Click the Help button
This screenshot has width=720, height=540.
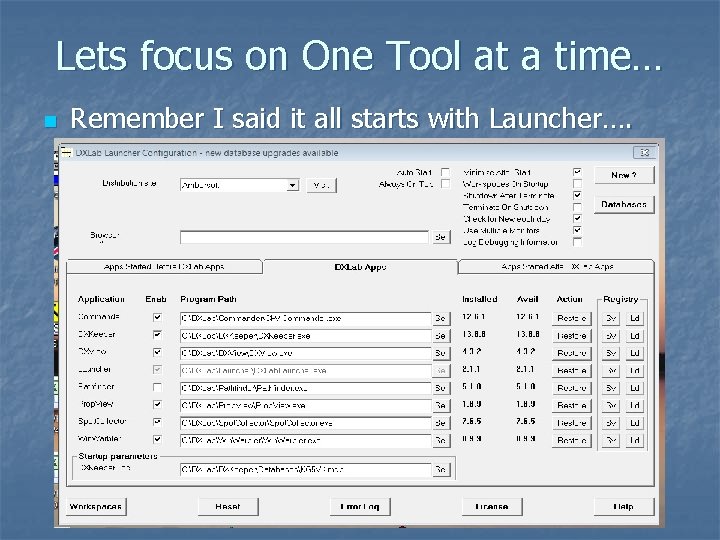click(x=624, y=507)
